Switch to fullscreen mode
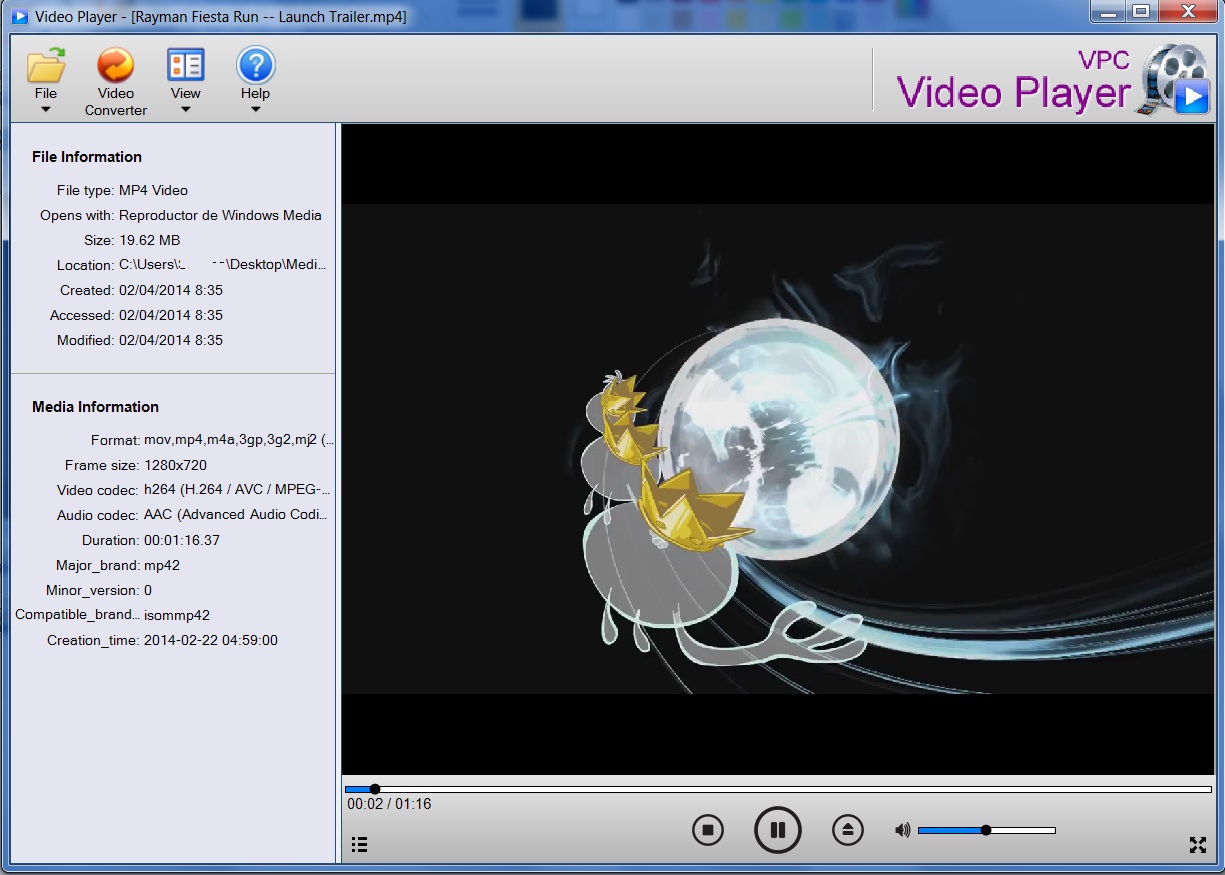This screenshot has height=875, width=1225. coord(1198,845)
